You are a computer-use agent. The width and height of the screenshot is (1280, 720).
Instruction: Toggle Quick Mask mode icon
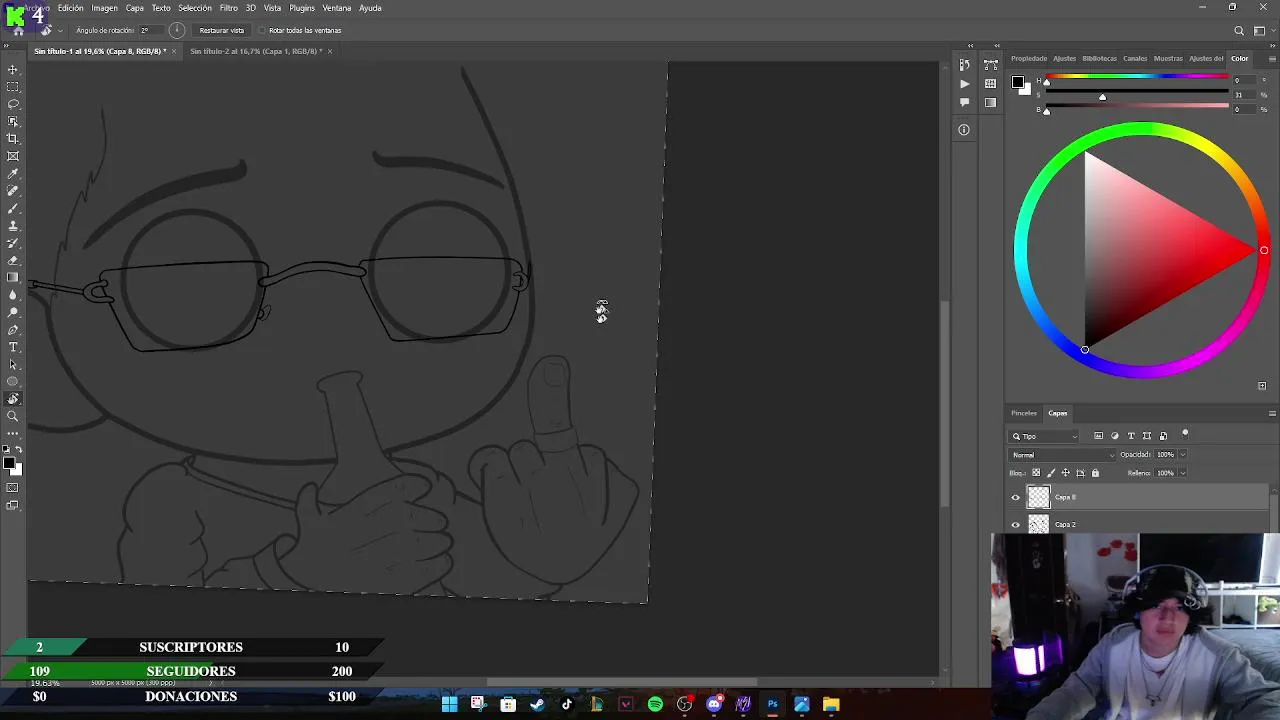click(x=13, y=488)
